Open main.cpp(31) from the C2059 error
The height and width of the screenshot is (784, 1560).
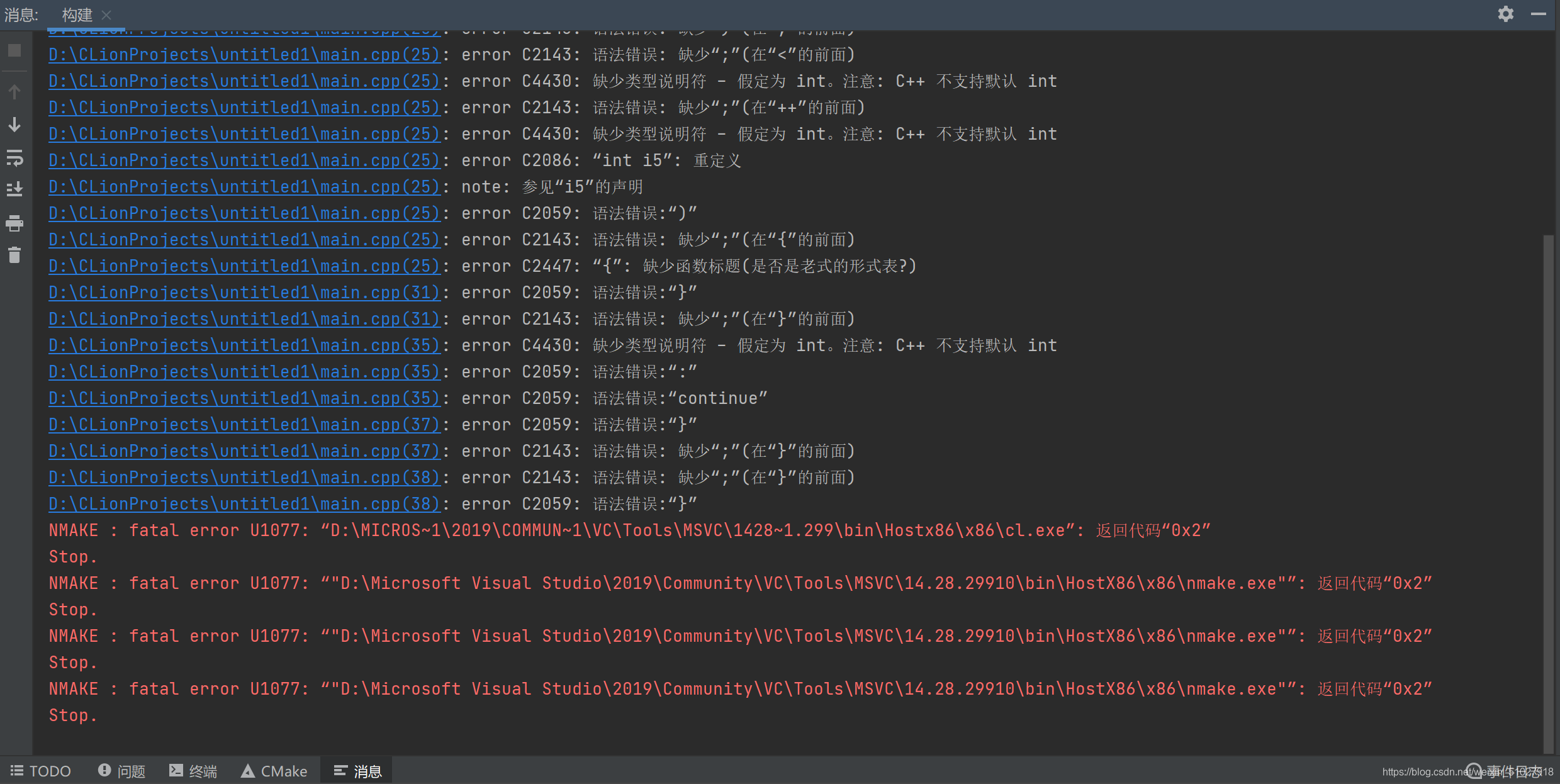tap(244, 292)
